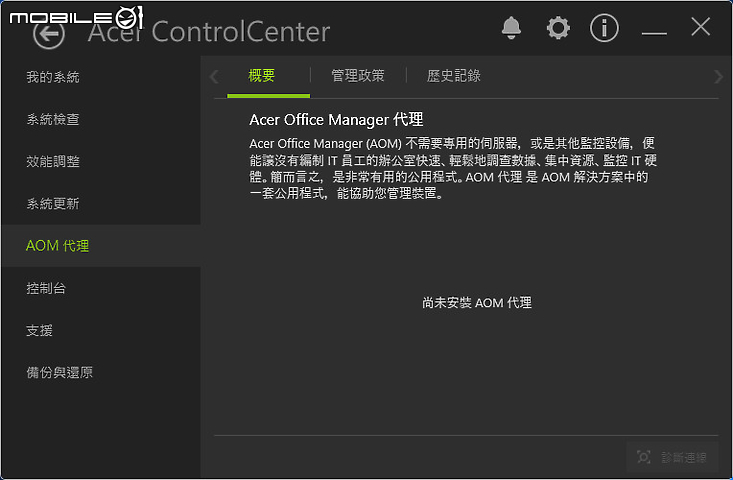733x480 pixels.
Task: Minimize the Acer ControlCenter window
Action: pos(654,33)
